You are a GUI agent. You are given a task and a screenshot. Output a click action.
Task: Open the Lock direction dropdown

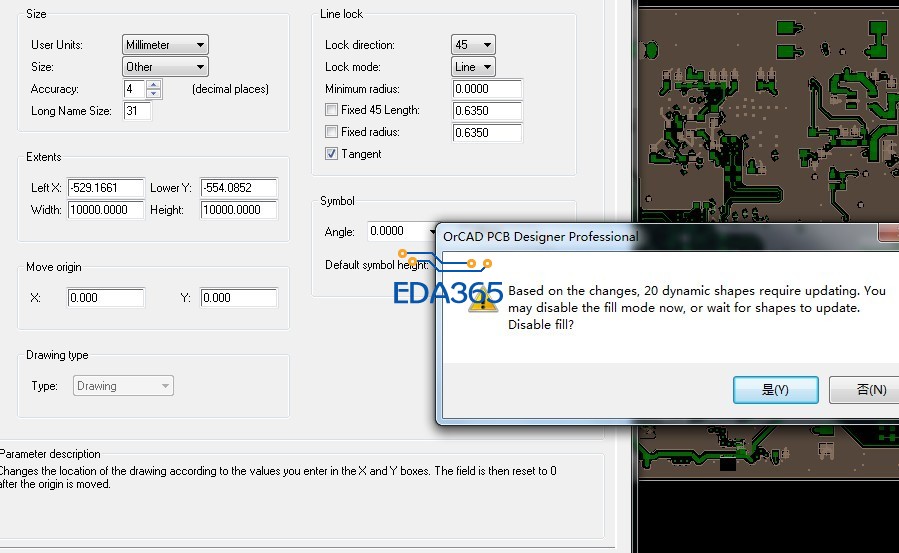coord(473,45)
